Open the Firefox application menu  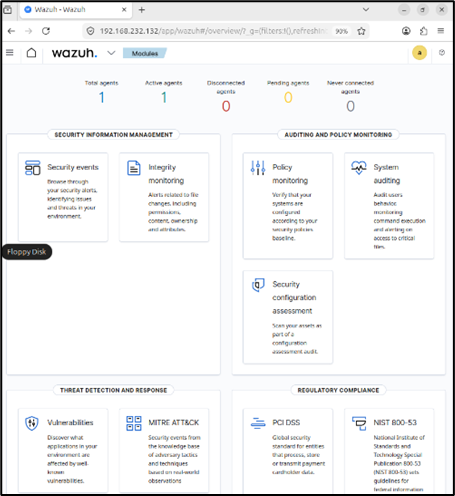point(441,31)
